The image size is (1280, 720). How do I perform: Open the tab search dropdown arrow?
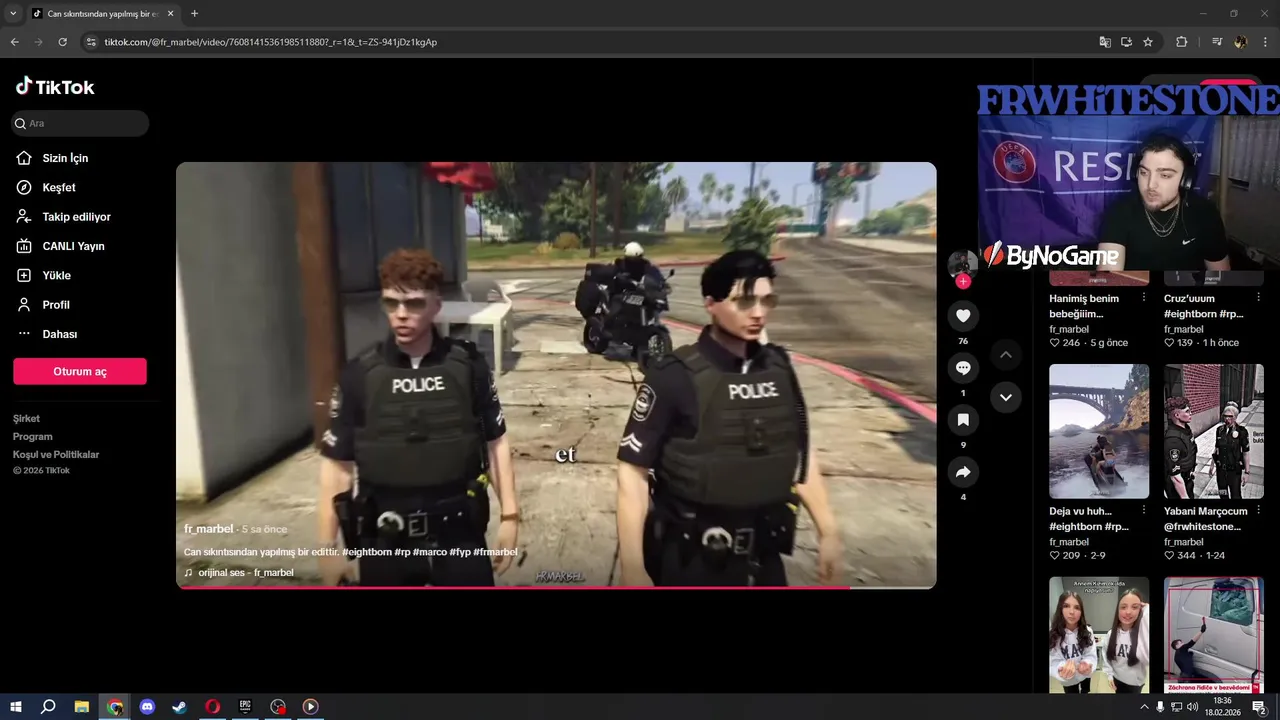point(13,14)
